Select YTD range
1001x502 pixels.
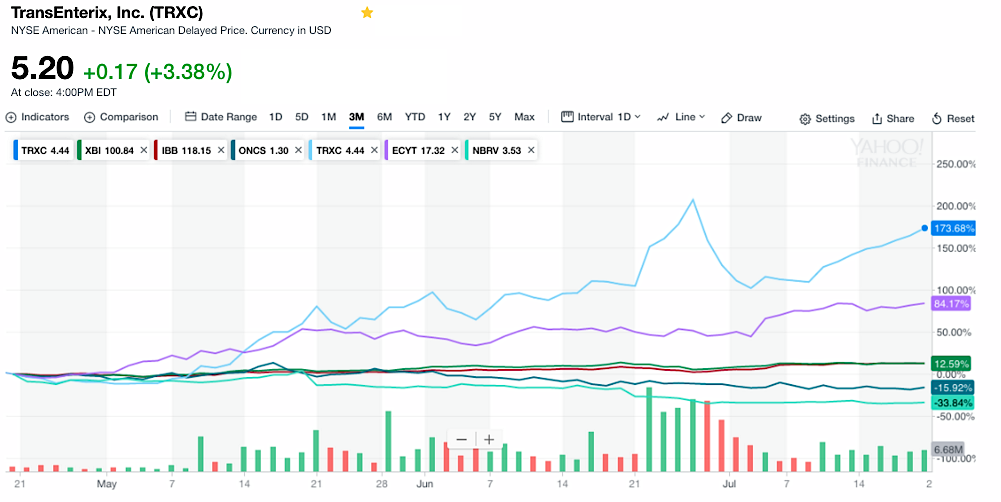415,117
